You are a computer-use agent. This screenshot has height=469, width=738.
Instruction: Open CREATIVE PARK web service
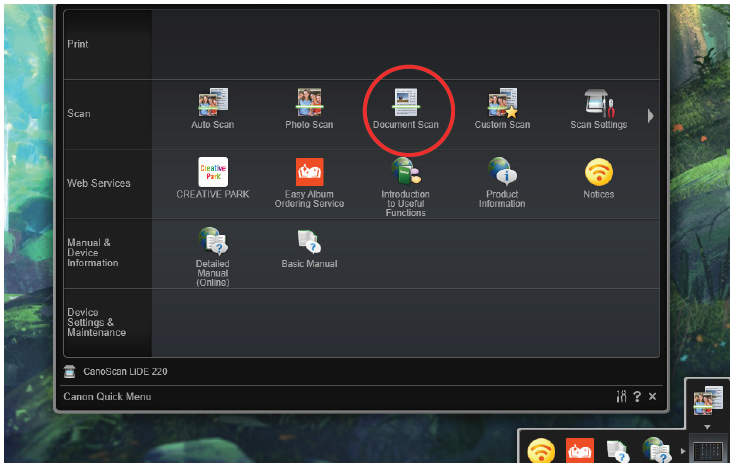point(214,179)
